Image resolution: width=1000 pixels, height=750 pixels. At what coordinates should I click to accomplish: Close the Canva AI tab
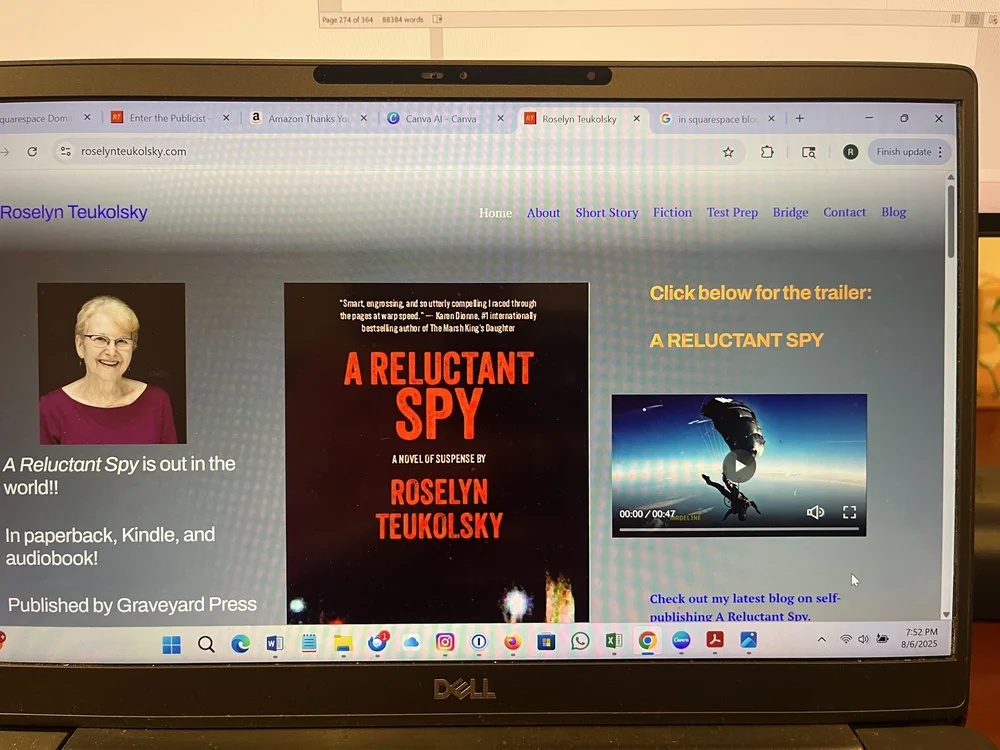coord(500,119)
